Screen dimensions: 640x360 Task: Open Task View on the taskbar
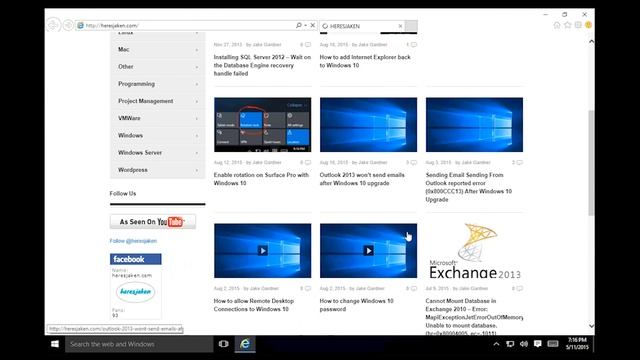click(x=223, y=344)
